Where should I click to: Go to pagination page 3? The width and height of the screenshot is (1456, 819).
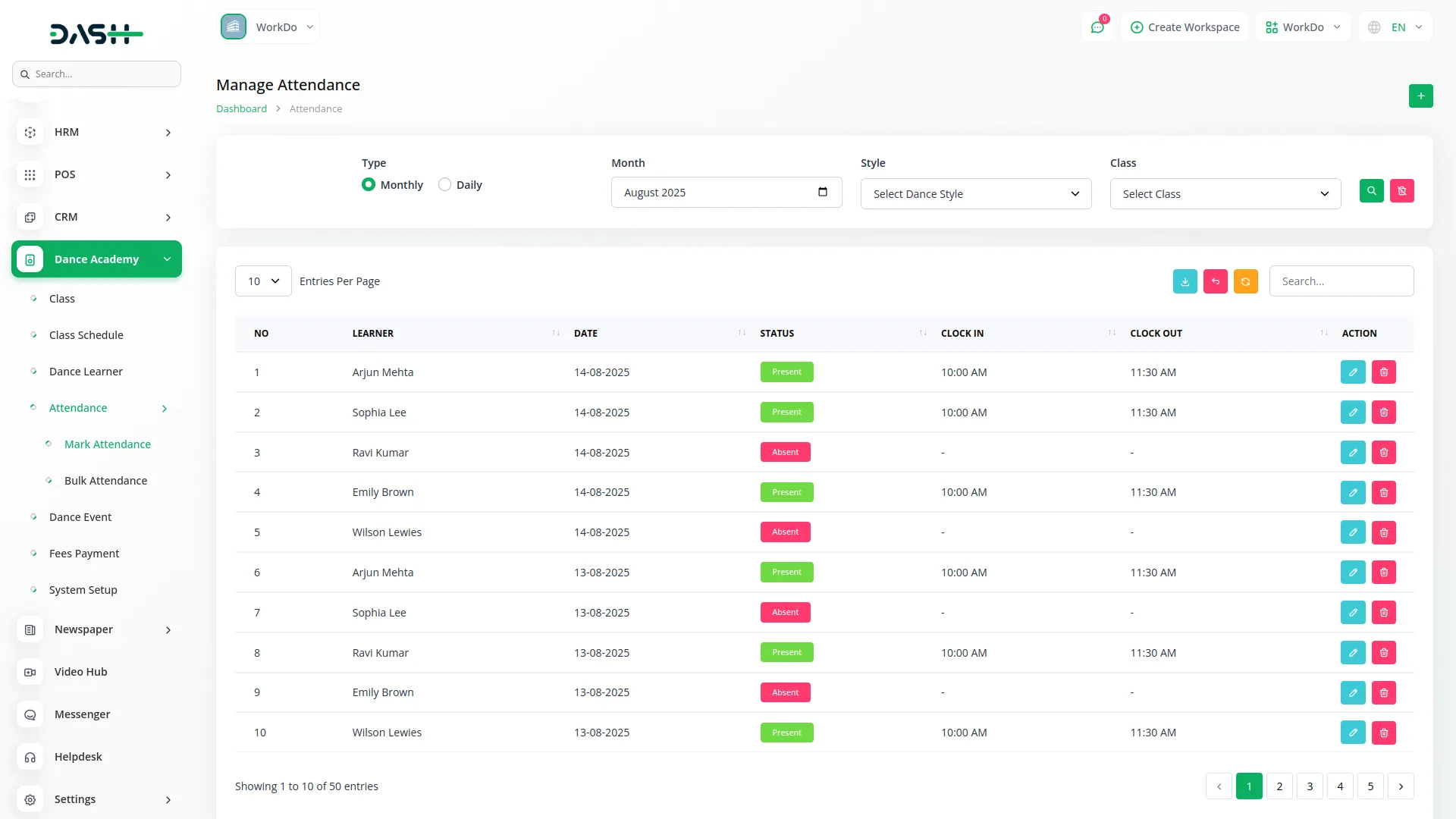1310,786
